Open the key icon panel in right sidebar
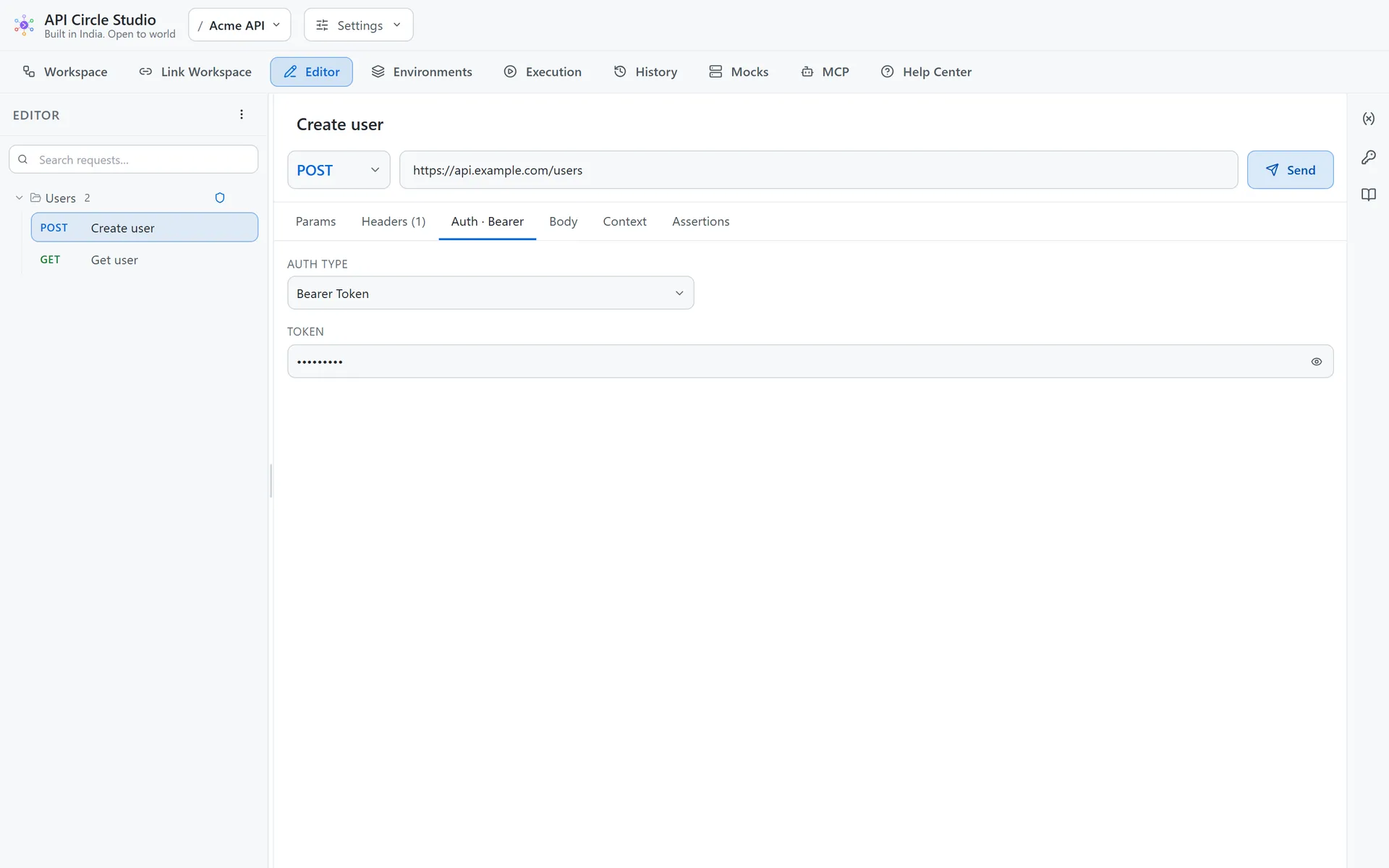The width and height of the screenshot is (1389, 868). (x=1368, y=157)
